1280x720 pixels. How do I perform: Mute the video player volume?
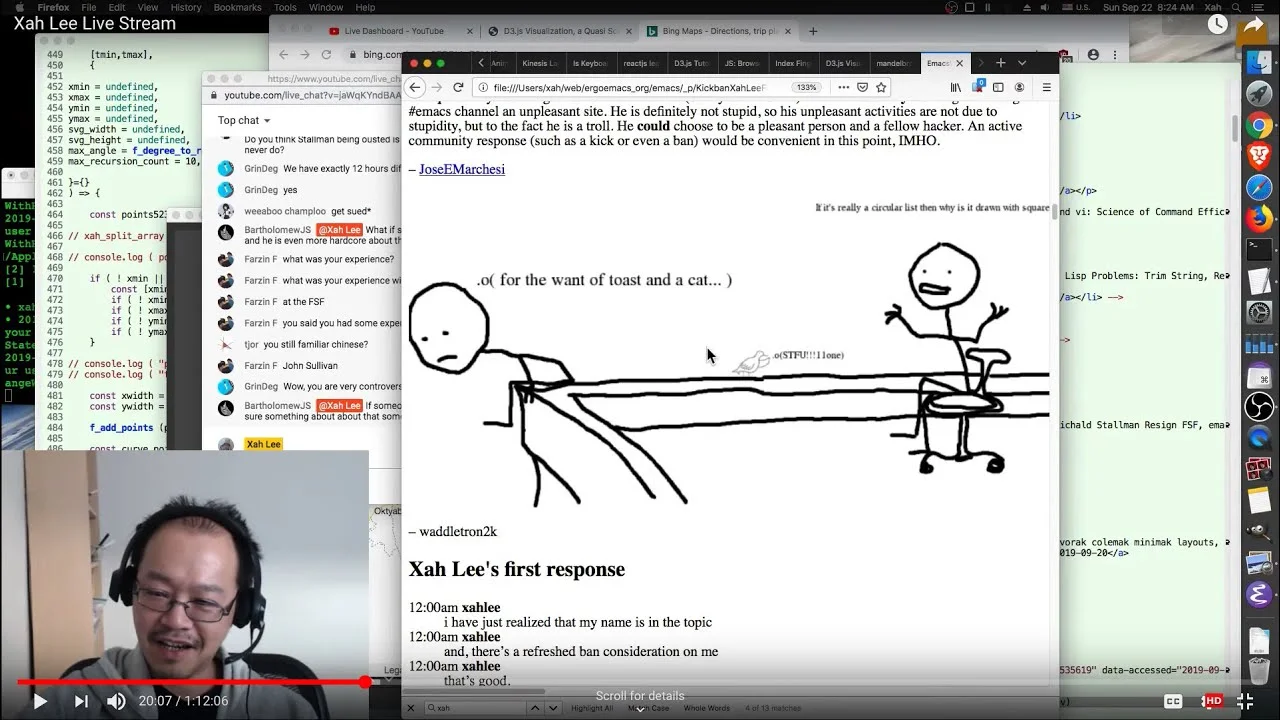(x=116, y=701)
